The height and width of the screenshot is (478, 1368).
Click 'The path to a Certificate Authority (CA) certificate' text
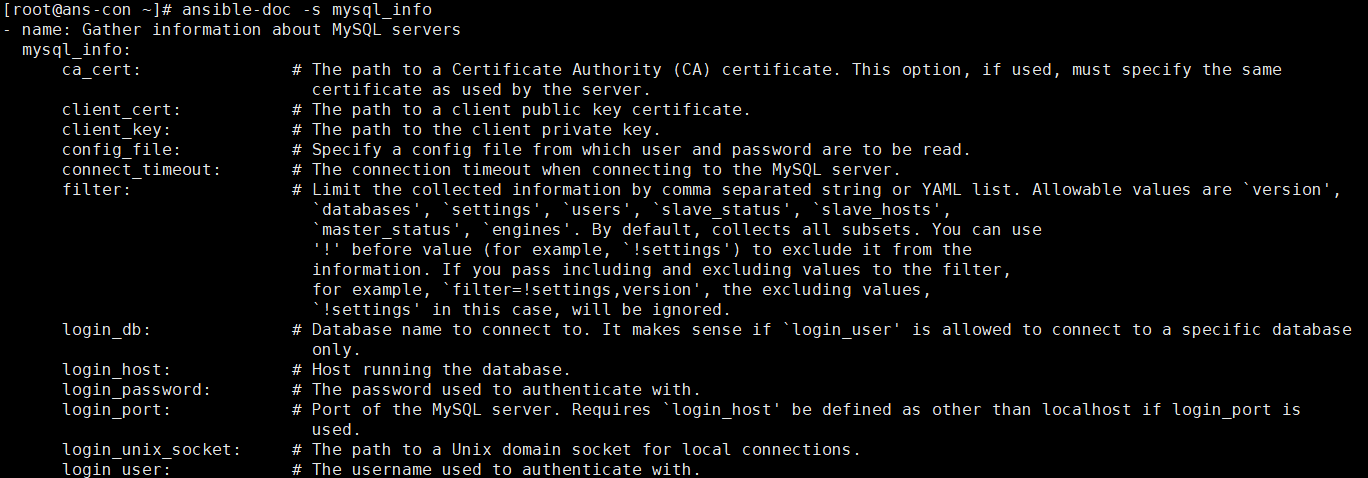(x=572, y=70)
